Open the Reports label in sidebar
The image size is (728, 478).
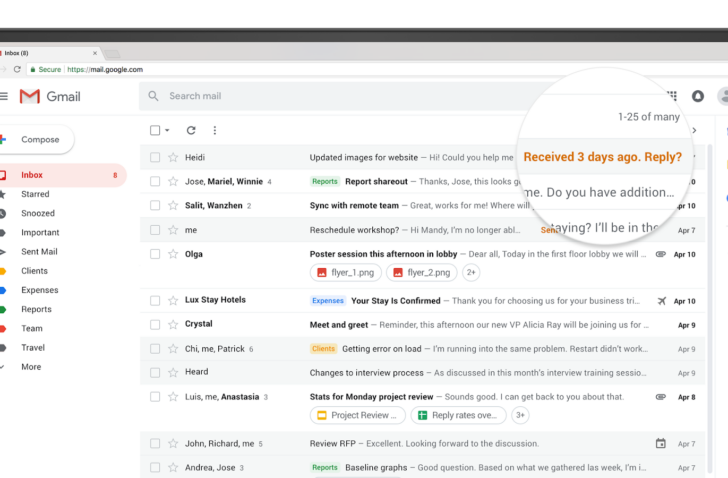tap(36, 309)
